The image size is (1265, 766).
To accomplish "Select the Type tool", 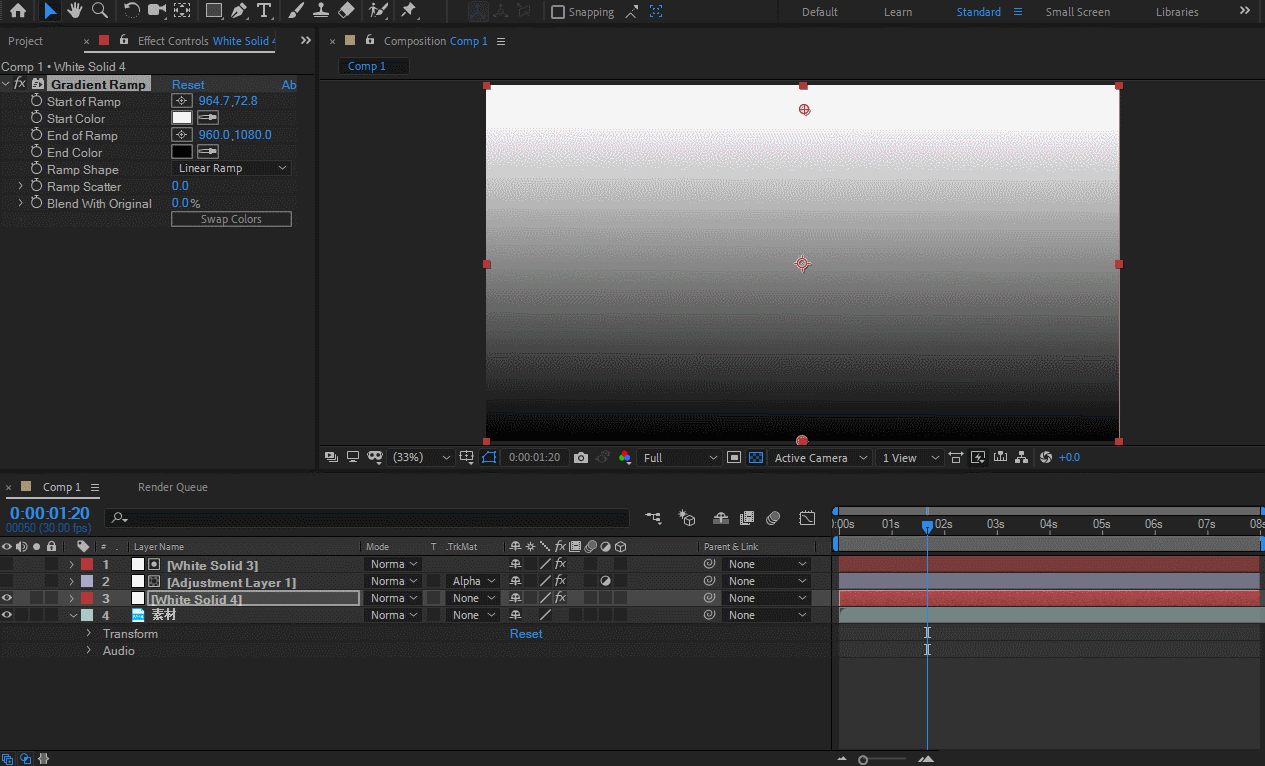I will coord(263,11).
